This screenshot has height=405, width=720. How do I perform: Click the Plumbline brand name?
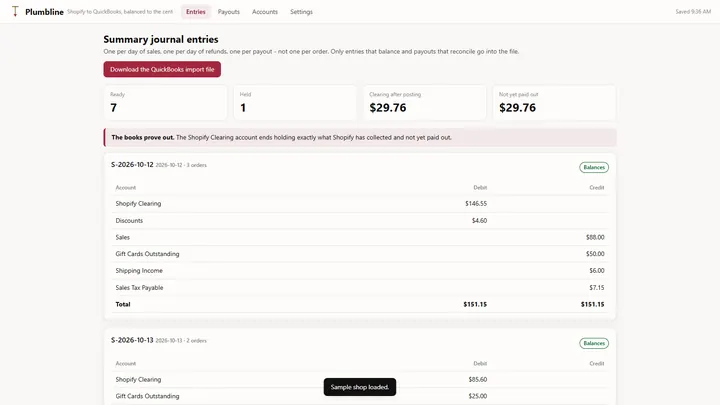pyautogui.click(x=44, y=12)
